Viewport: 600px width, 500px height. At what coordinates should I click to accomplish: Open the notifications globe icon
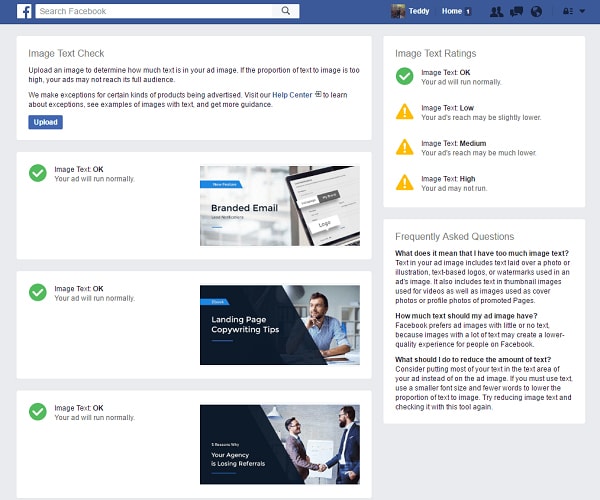click(x=536, y=12)
